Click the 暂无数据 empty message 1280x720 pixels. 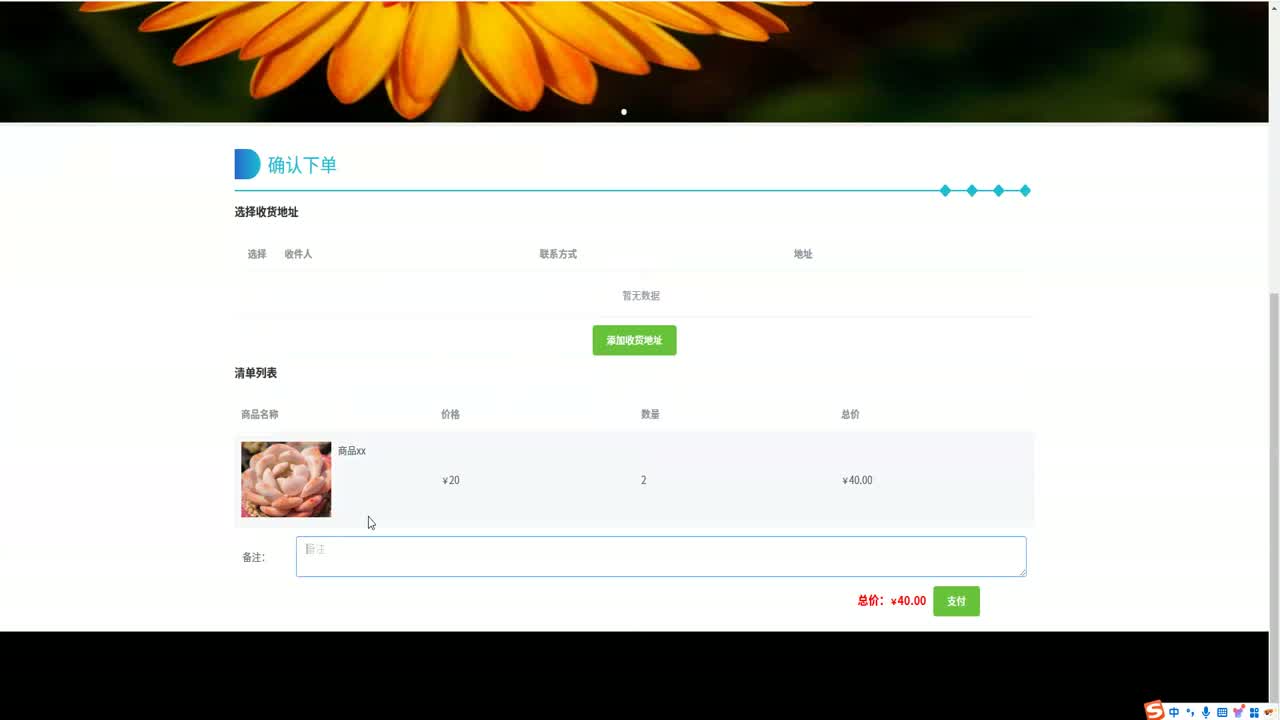click(641, 296)
